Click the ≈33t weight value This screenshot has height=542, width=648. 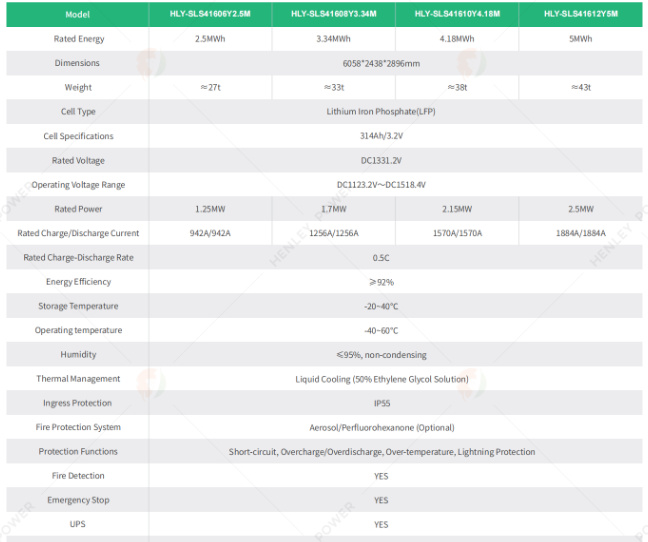coord(334,88)
